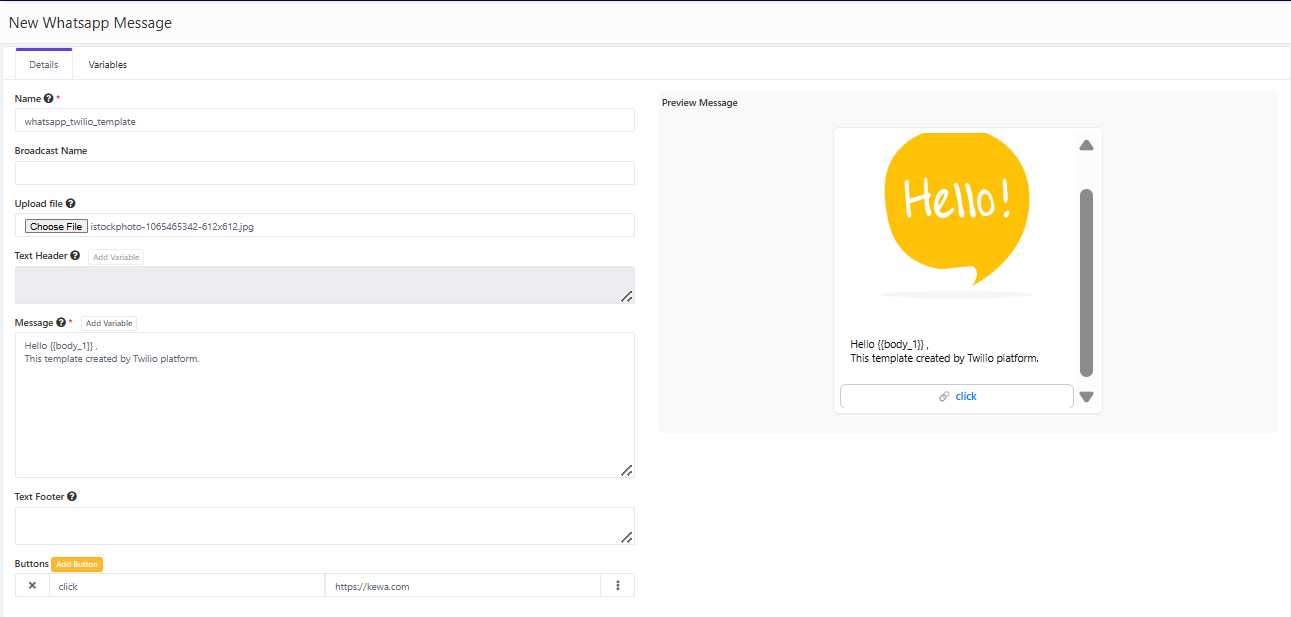
Task: Click the orange Add Button button
Action: [77, 565]
